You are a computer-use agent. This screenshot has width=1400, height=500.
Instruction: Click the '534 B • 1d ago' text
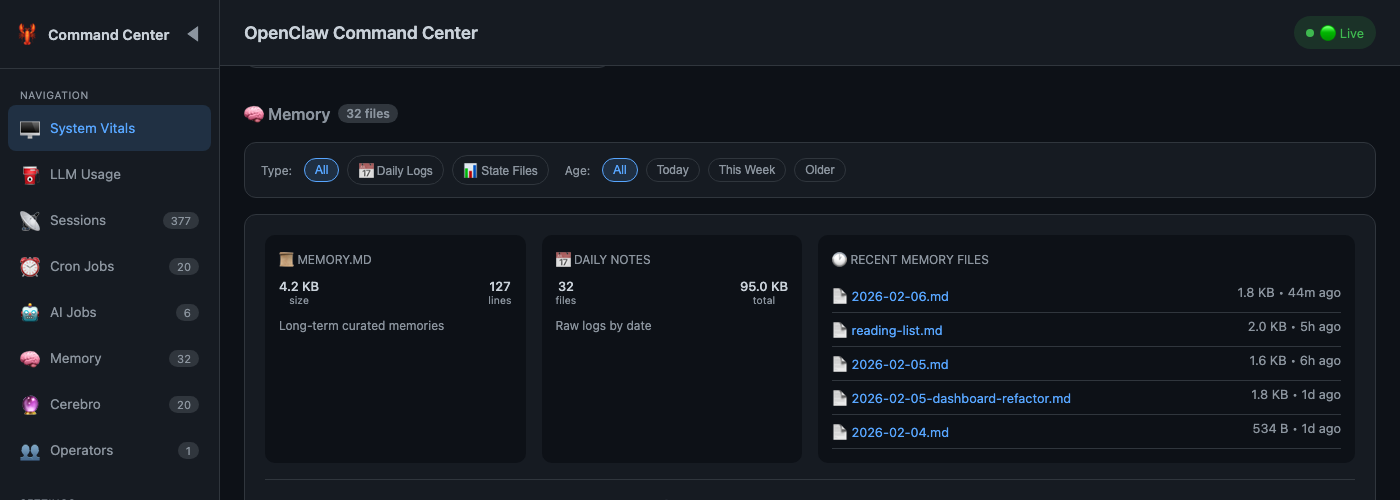(x=1297, y=429)
